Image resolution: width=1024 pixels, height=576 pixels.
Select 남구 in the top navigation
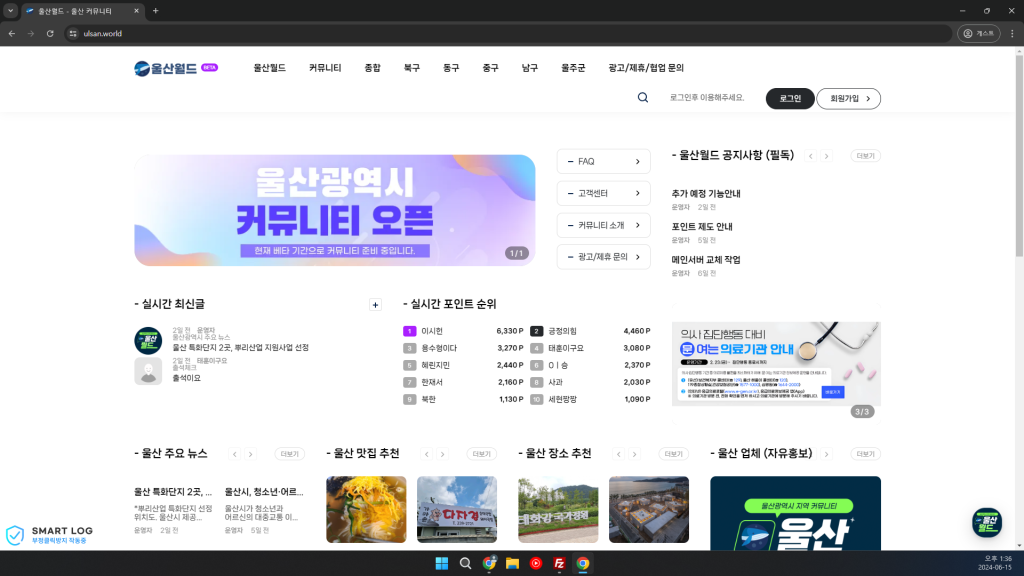coord(530,68)
